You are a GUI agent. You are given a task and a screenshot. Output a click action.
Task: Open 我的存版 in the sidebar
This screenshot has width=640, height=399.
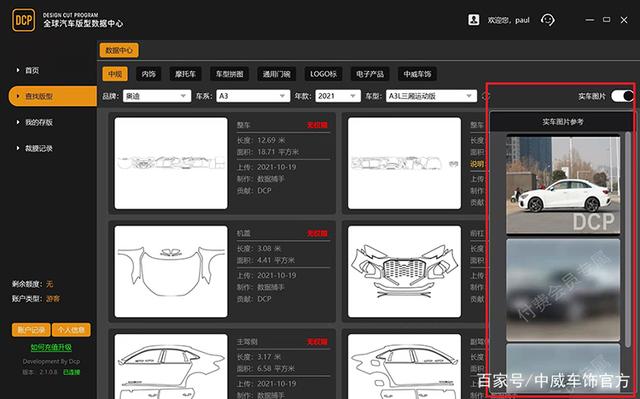coord(39,122)
